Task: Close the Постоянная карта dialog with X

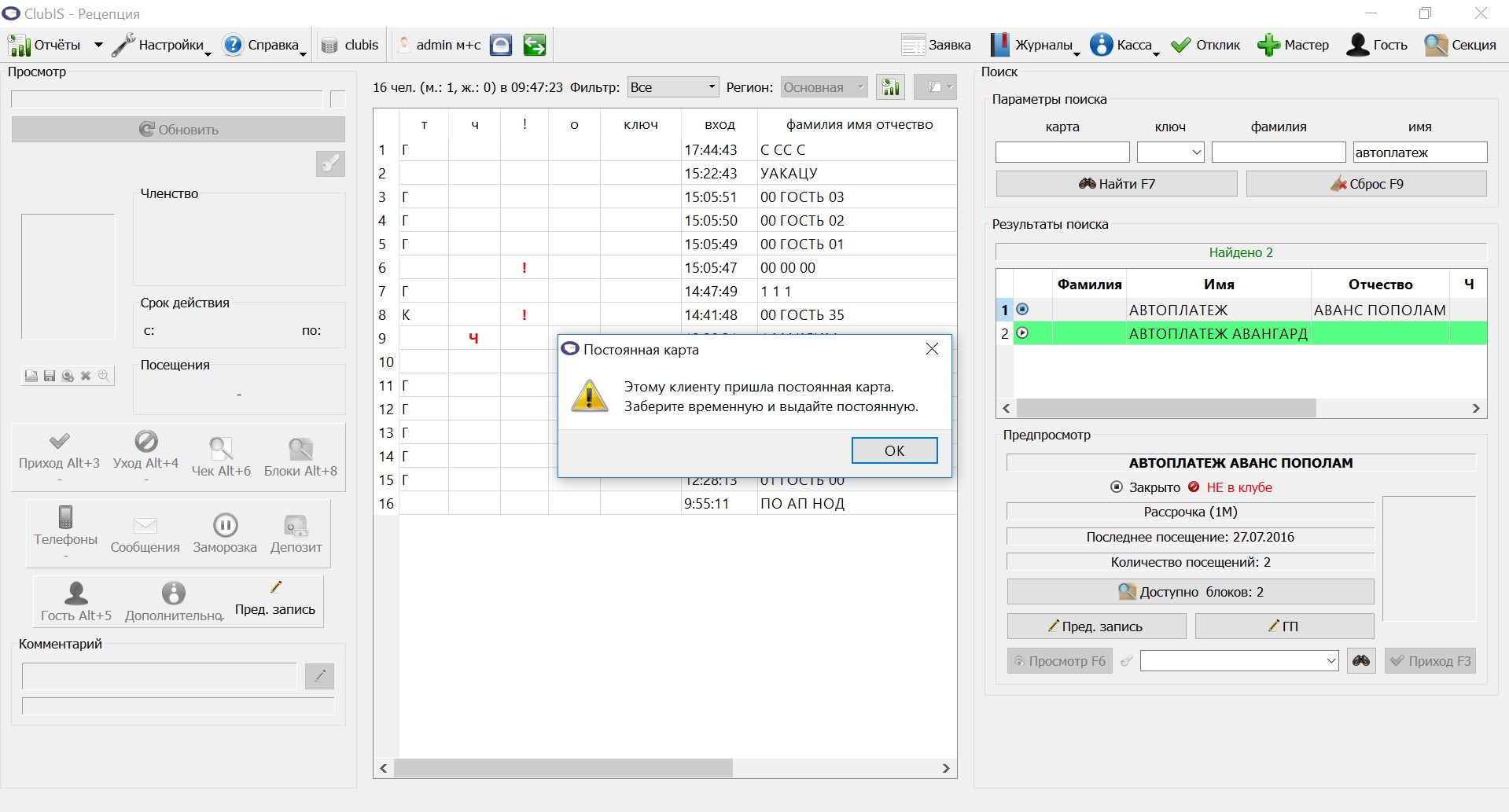Action: point(932,349)
